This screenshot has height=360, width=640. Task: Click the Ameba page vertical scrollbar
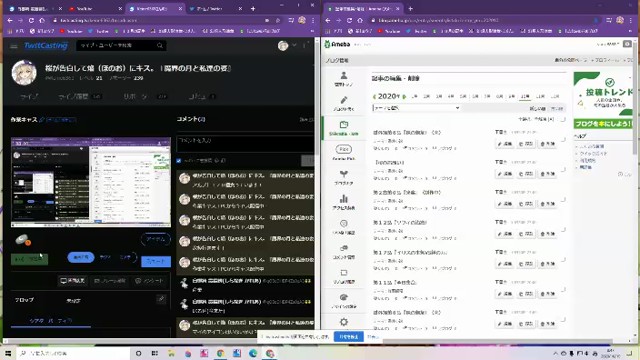click(636, 98)
